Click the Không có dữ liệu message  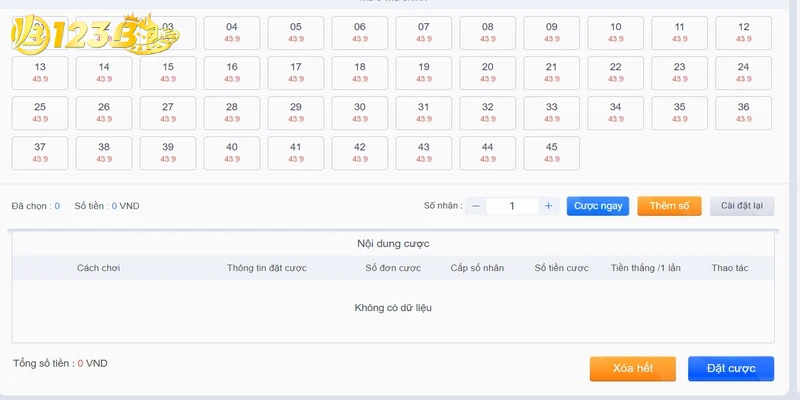point(393,308)
